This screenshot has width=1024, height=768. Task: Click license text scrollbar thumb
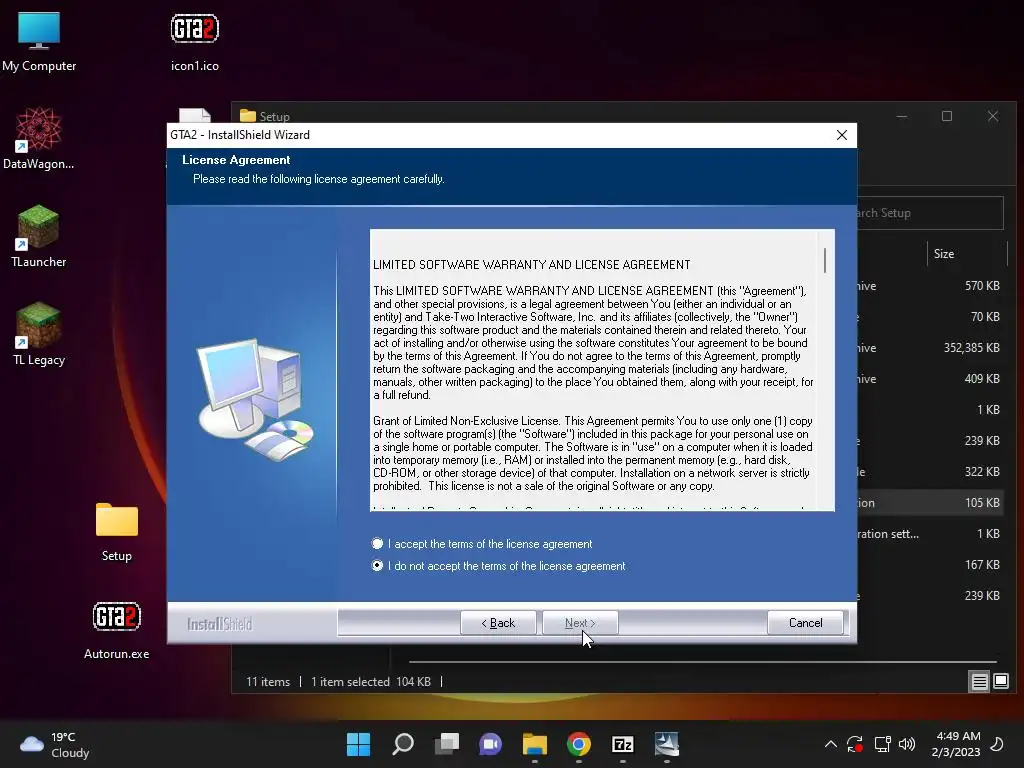point(825,260)
